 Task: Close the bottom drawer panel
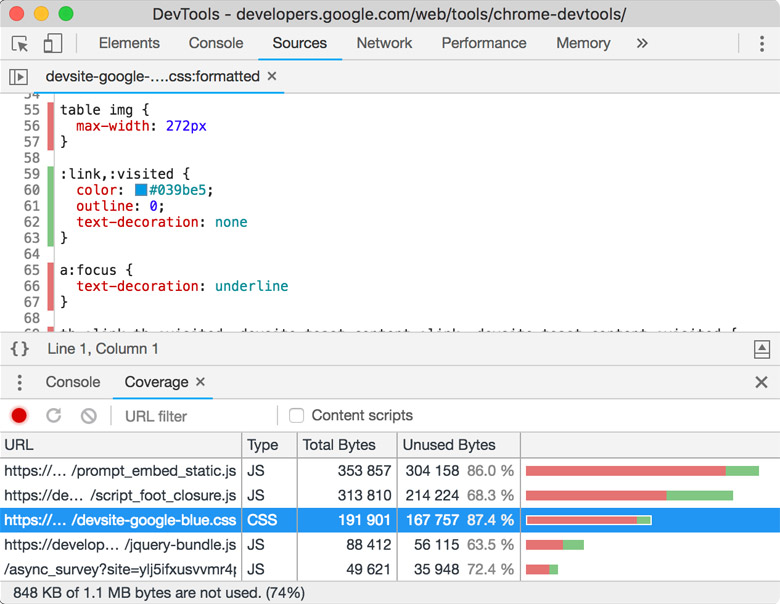click(x=761, y=383)
